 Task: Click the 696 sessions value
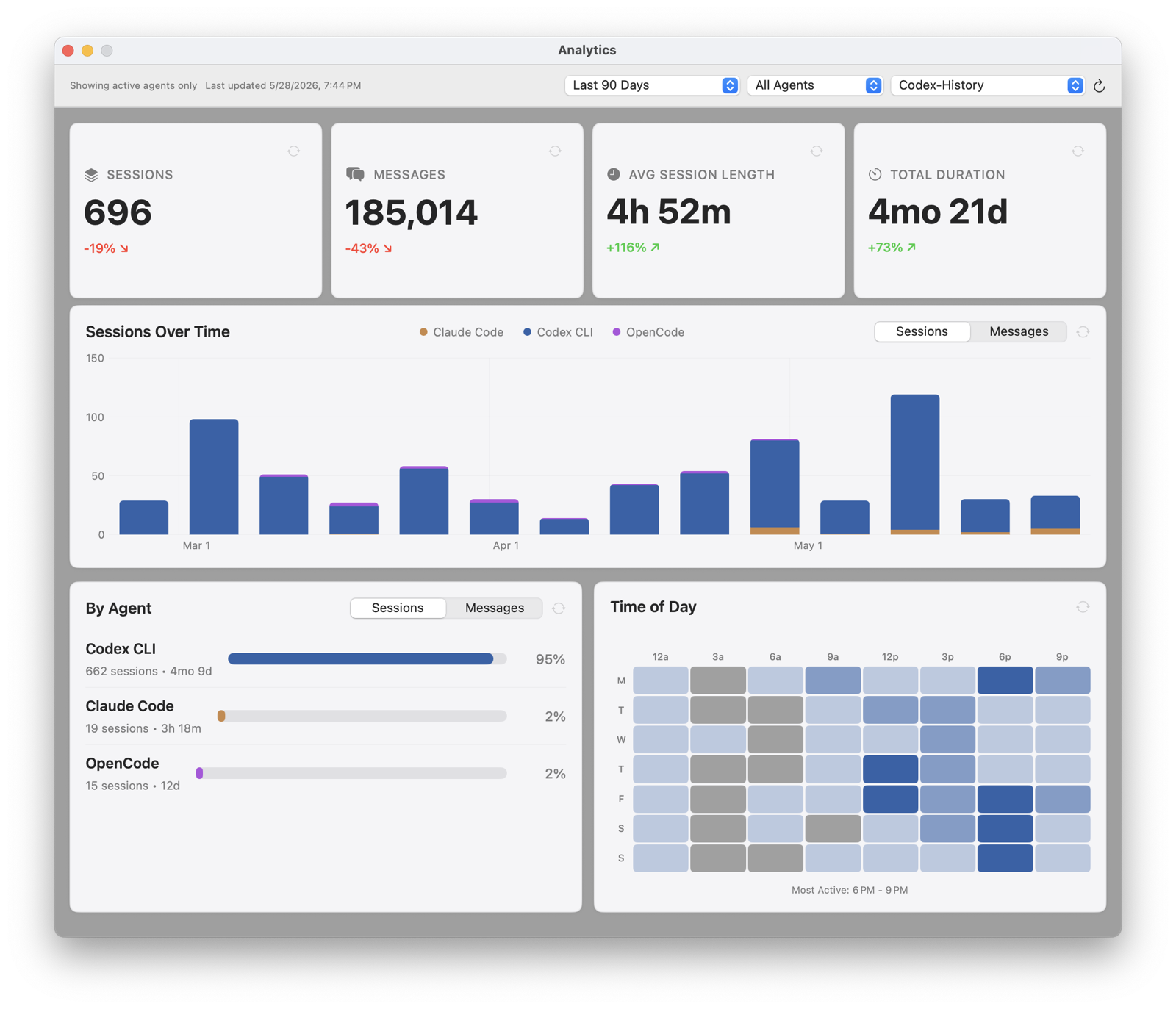click(118, 213)
